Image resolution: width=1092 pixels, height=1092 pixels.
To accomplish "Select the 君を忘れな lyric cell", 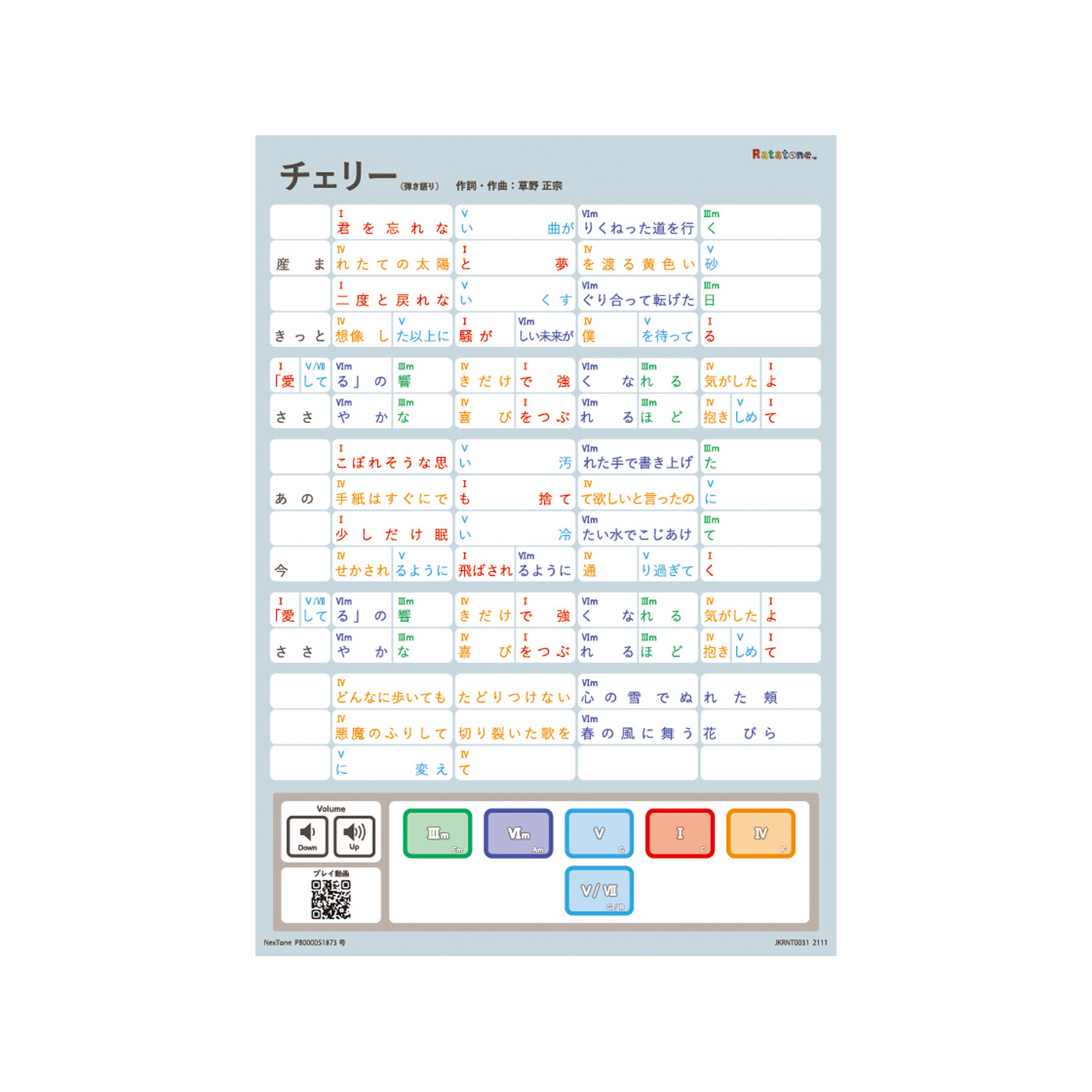I will tap(392, 222).
